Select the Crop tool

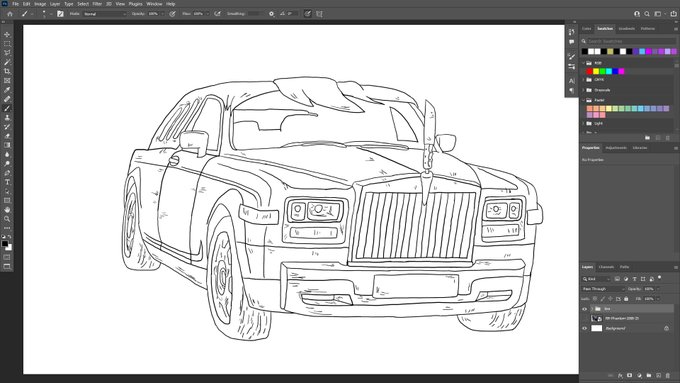[7, 71]
